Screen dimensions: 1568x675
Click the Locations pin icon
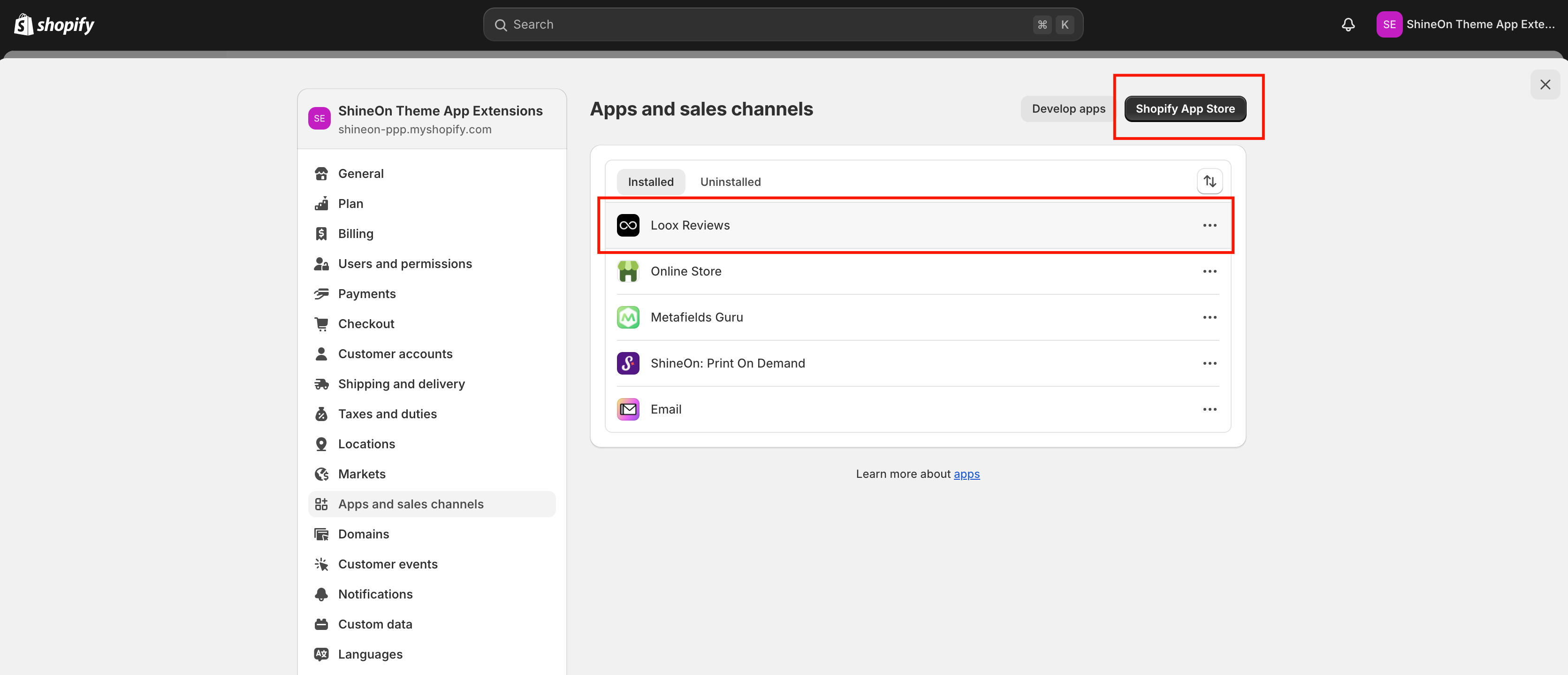pyautogui.click(x=321, y=444)
